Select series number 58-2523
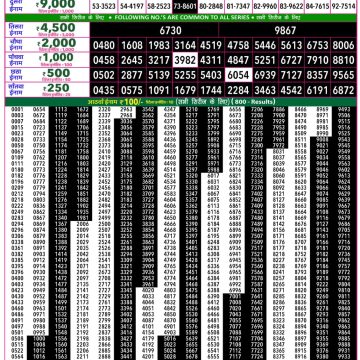Viewport: 360px width, 360px height. pyautogui.click(x=159, y=6)
